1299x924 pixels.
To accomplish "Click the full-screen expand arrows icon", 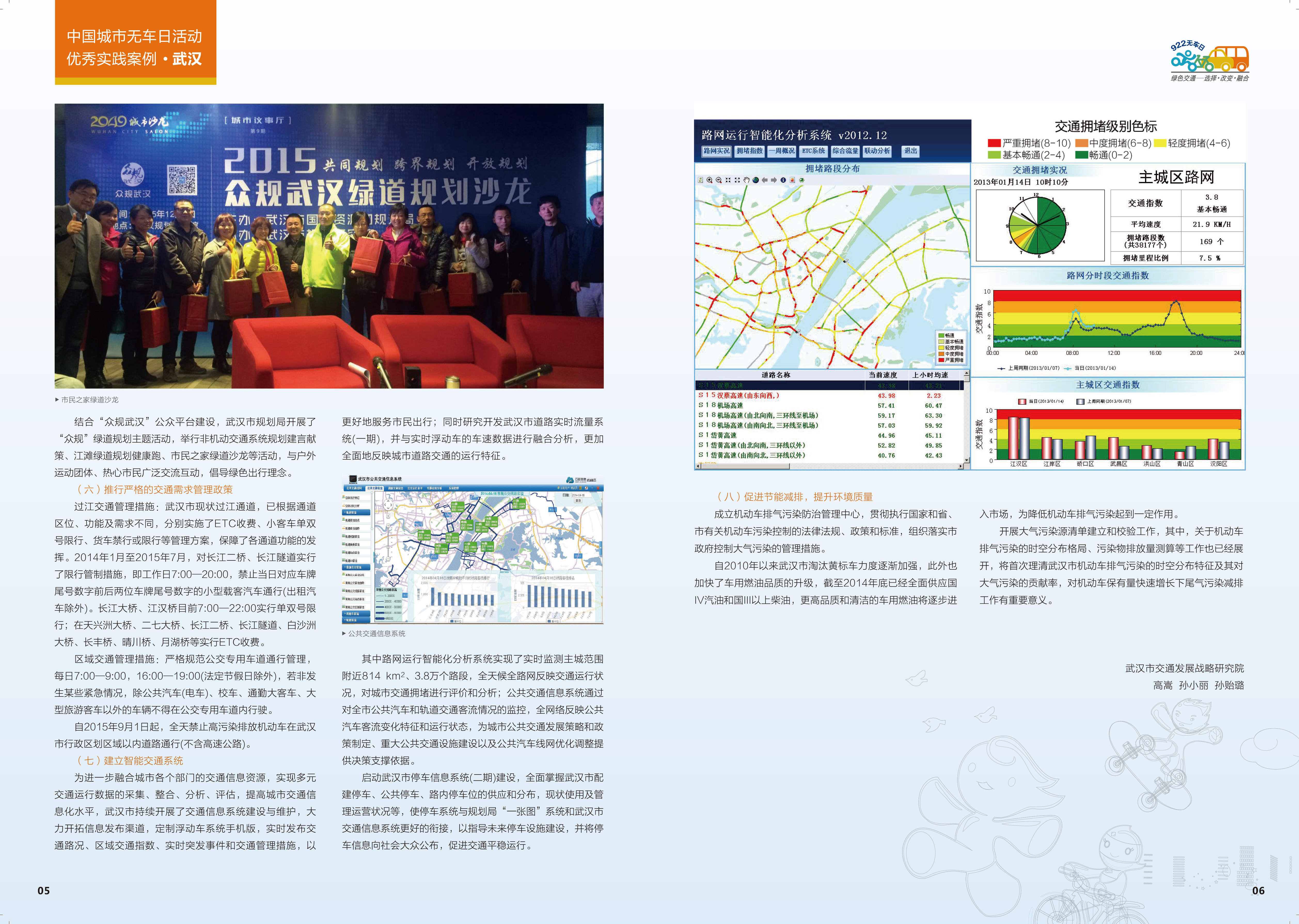I will [x=738, y=180].
